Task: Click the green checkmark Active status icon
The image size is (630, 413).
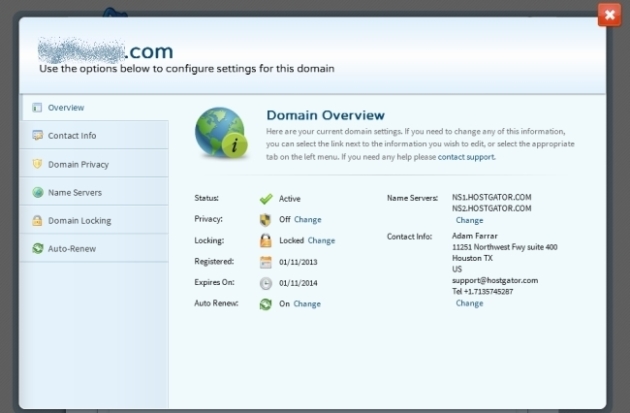Action: click(x=266, y=199)
